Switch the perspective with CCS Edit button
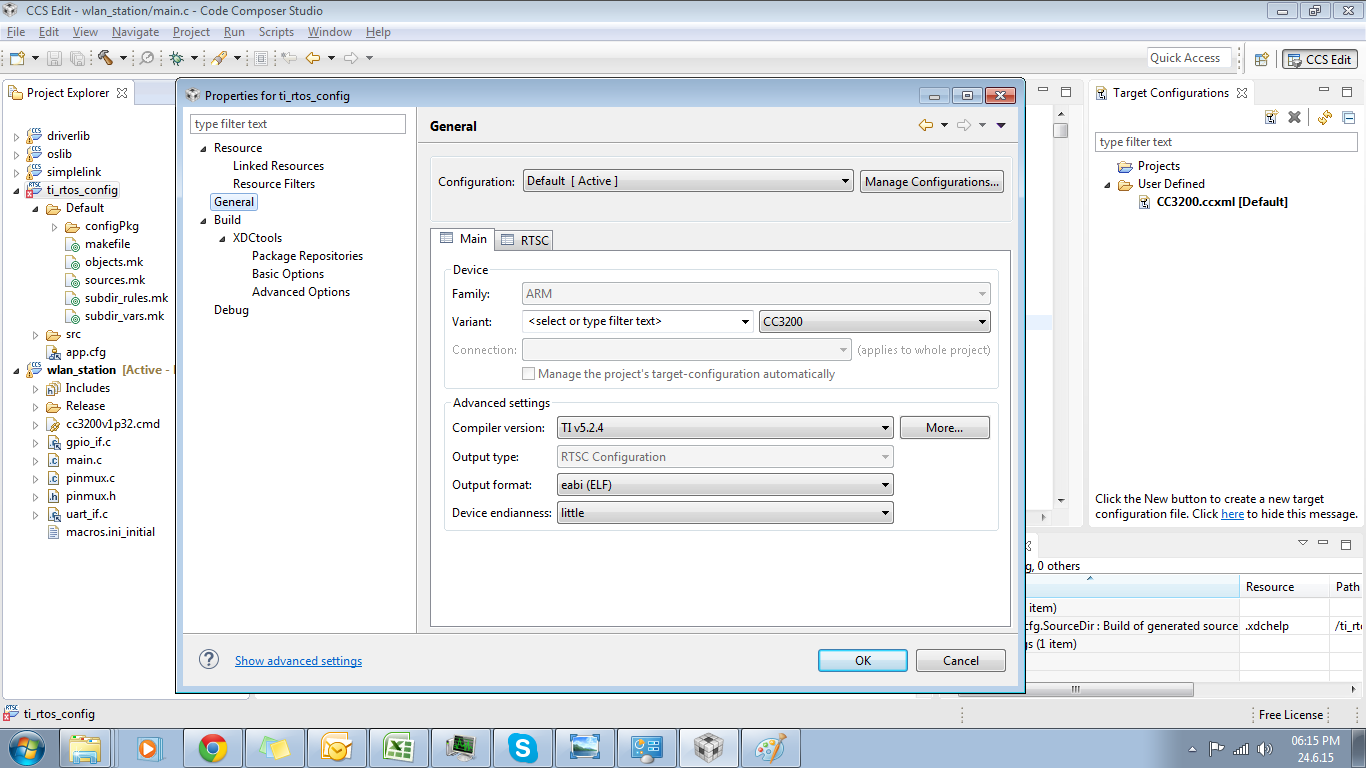 (x=1319, y=59)
